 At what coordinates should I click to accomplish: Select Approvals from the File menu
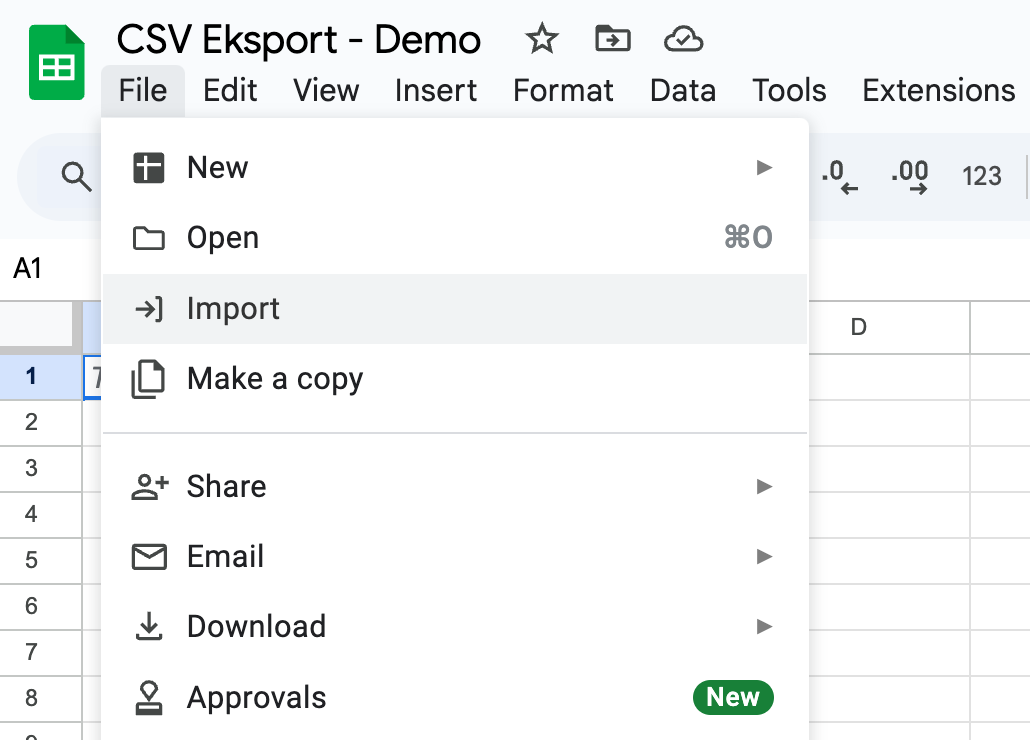pos(455,697)
